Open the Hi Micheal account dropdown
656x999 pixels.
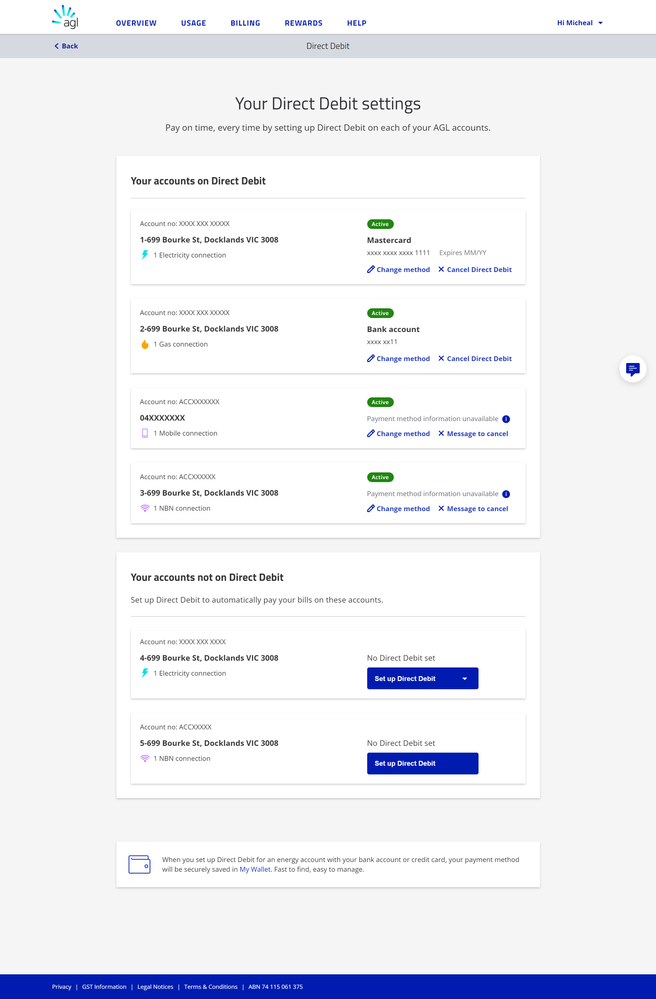(x=579, y=22)
